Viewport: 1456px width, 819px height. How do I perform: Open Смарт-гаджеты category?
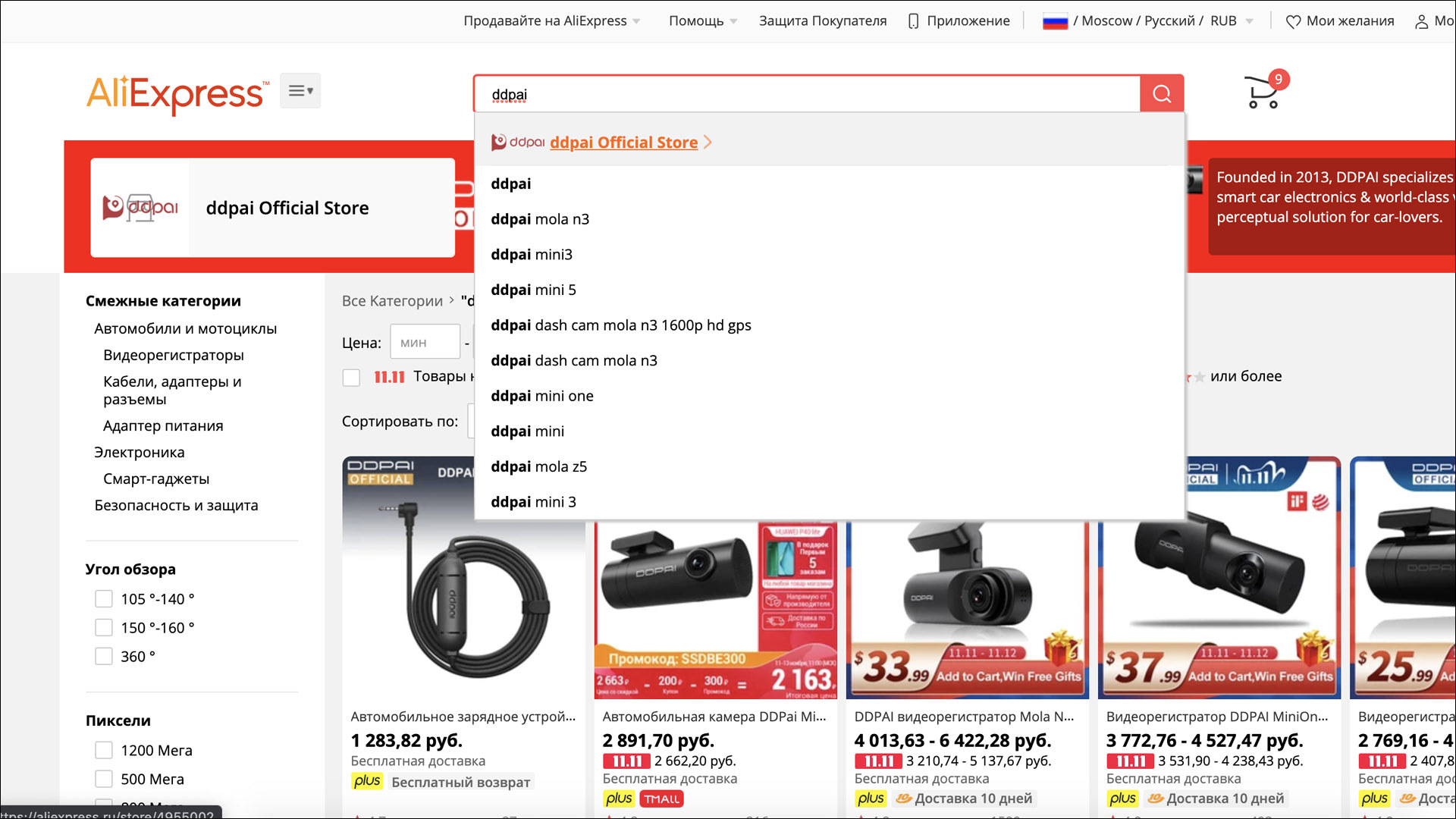[x=156, y=479]
